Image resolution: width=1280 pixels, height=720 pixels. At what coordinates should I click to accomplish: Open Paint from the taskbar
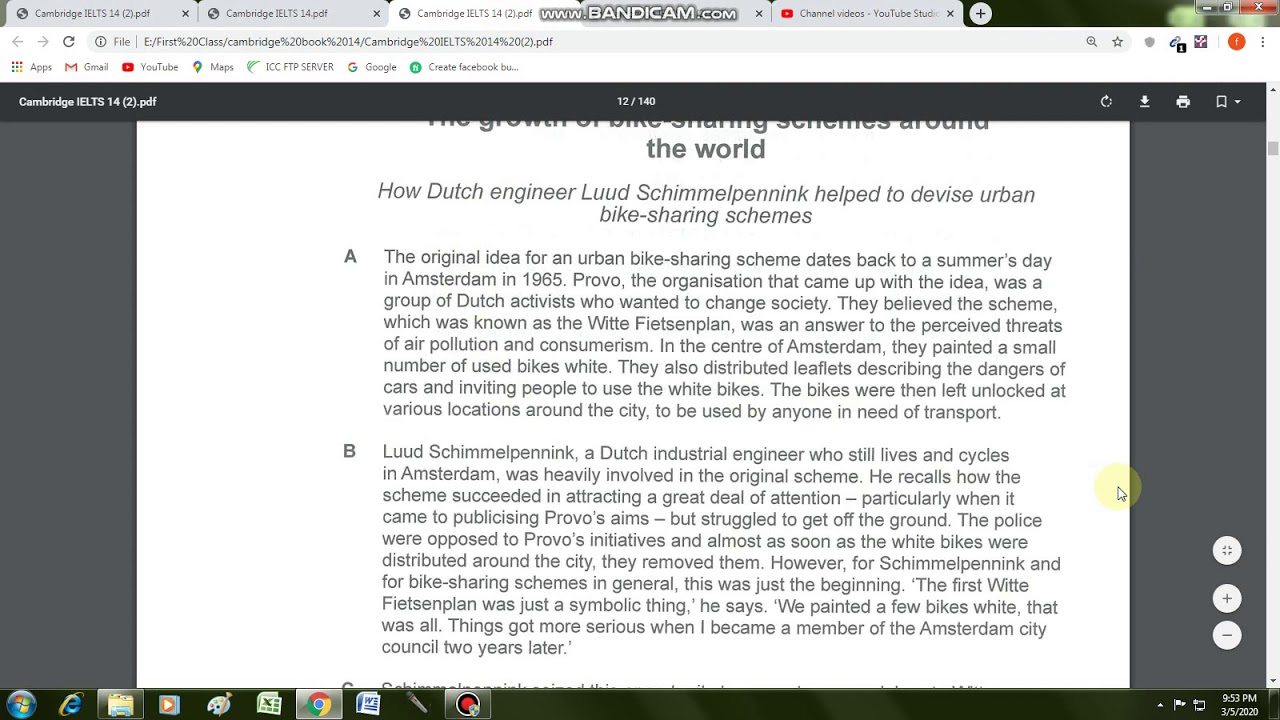(219, 705)
